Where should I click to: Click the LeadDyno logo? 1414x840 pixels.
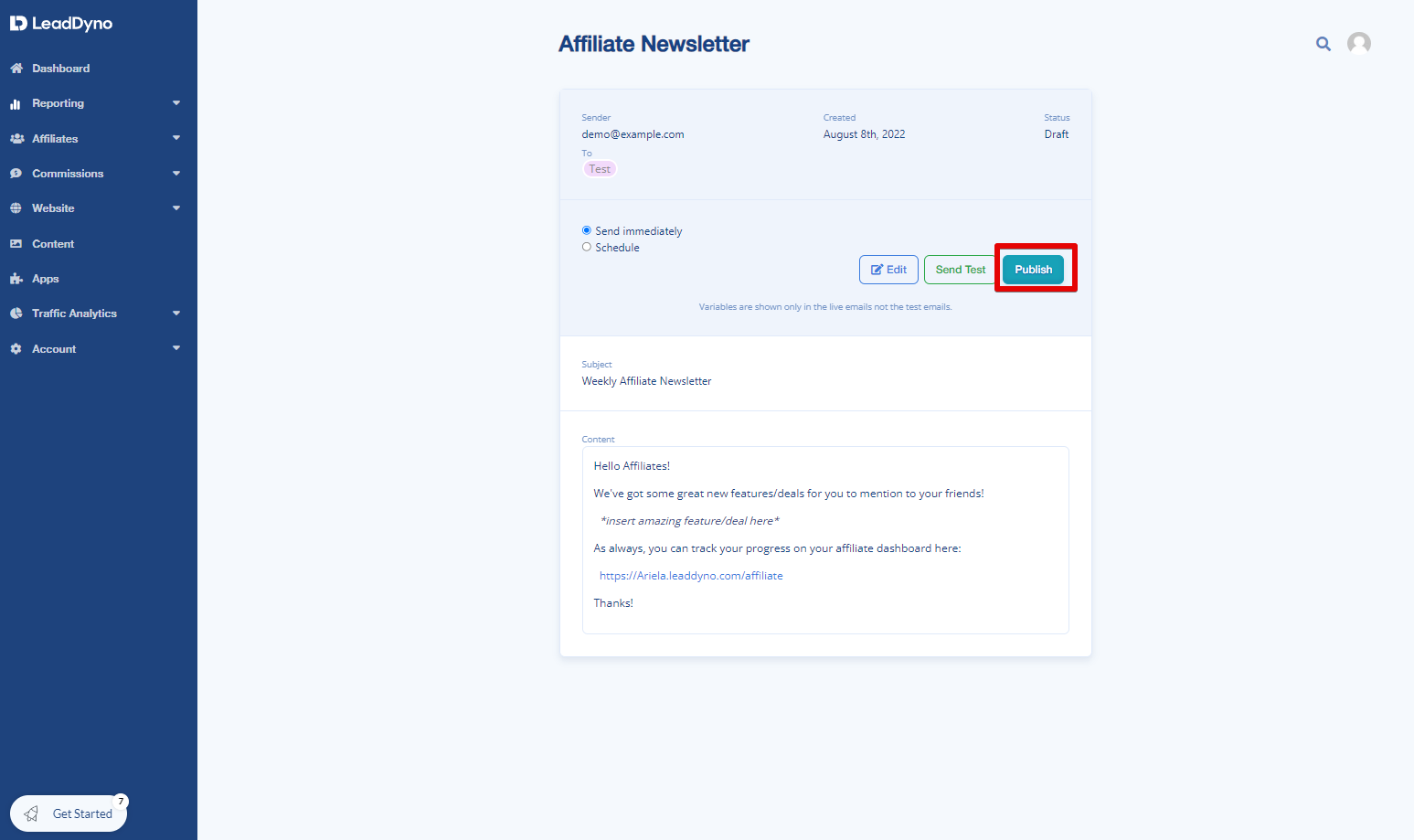coord(61,24)
